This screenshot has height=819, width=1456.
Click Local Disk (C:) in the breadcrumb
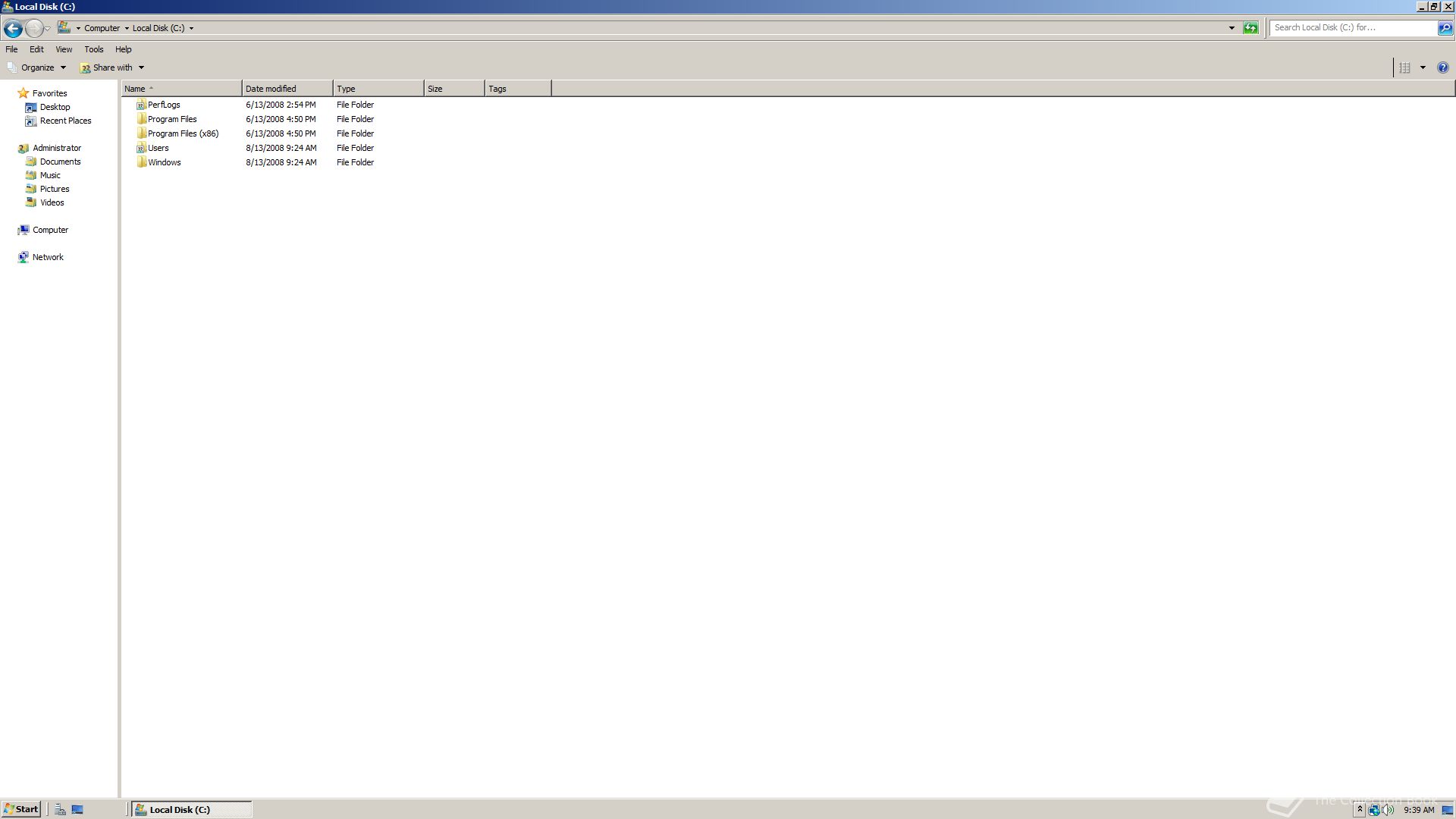pyautogui.click(x=158, y=28)
